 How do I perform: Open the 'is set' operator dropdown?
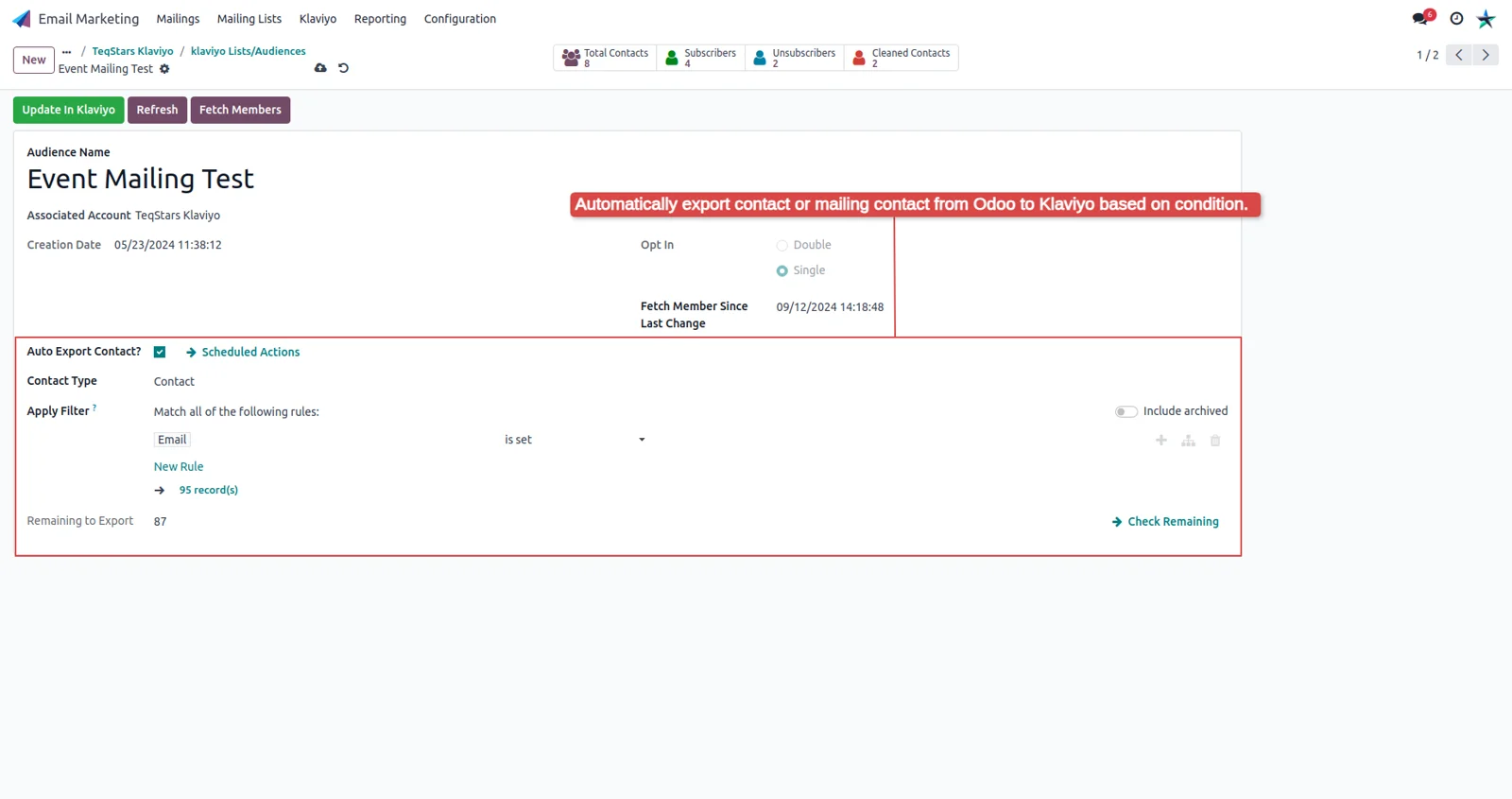(x=575, y=440)
